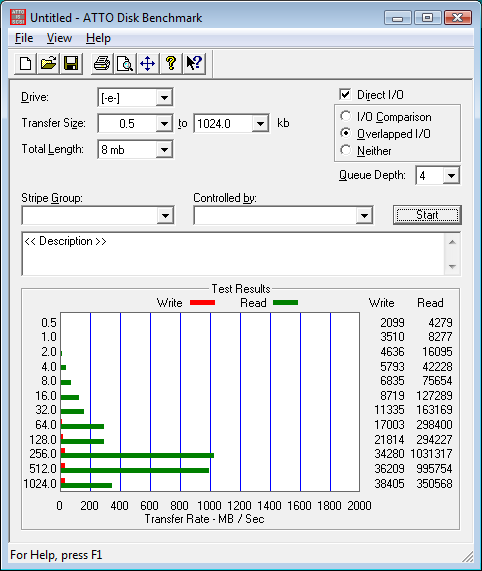This screenshot has width=482, height=571.
Task: Expand the Drive selection dropdown
Action: [x=164, y=98]
